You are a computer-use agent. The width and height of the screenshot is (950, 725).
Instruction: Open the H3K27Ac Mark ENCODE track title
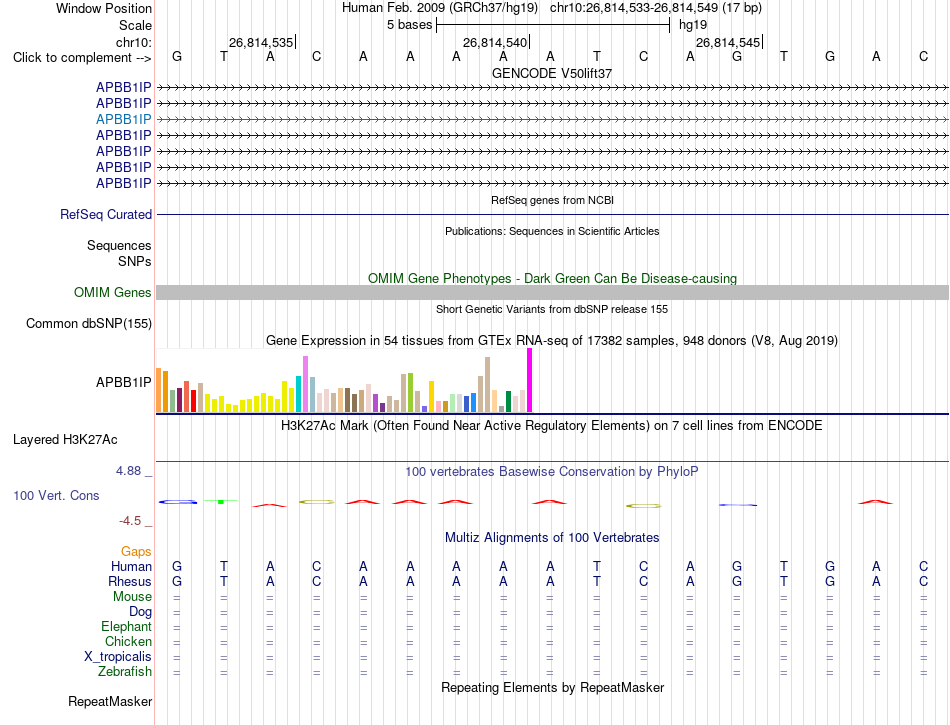click(x=552, y=426)
